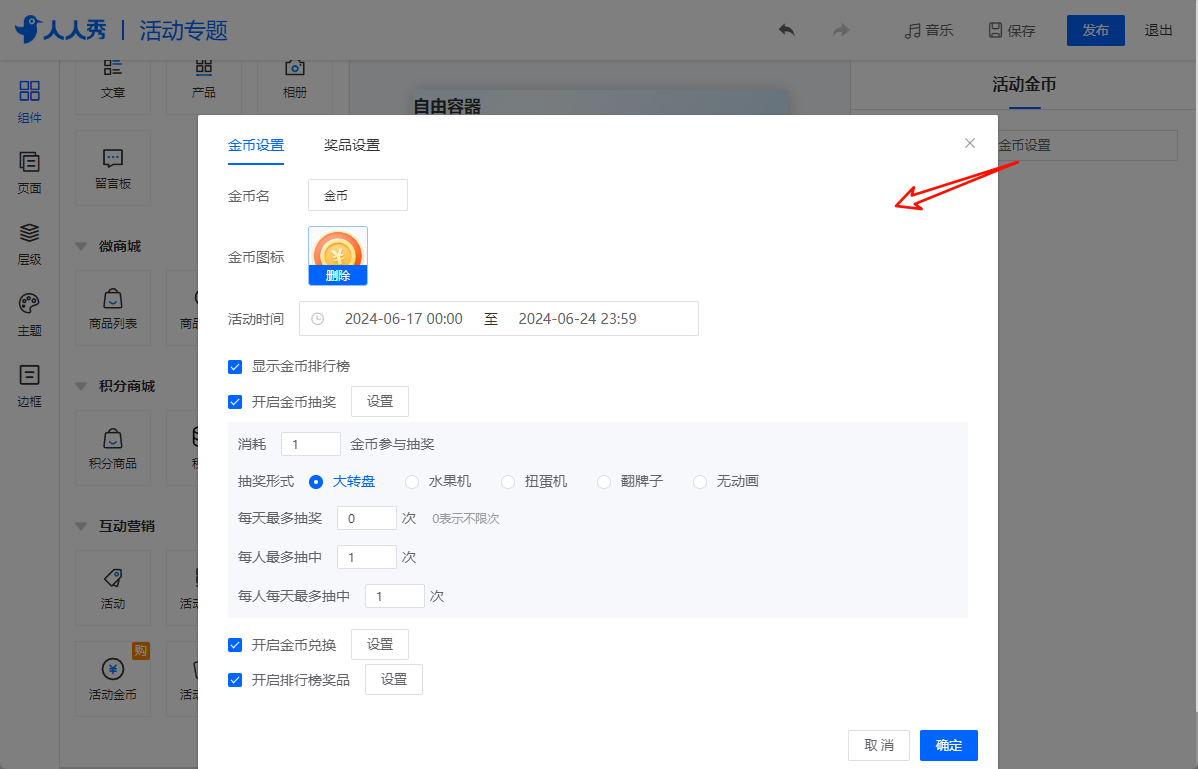The width and height of the screenshot is (1198, 769).
Task: Collapse the 微商城 section triangle
Action: pyautogui.click(x=81, y=247)
